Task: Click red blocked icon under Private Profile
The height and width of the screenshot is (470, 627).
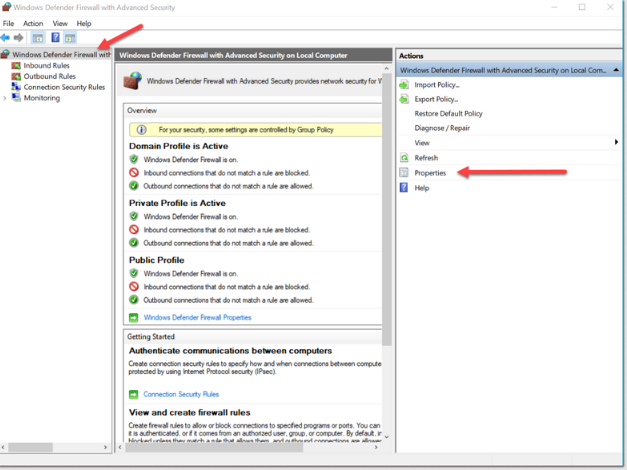Action: 134,230
